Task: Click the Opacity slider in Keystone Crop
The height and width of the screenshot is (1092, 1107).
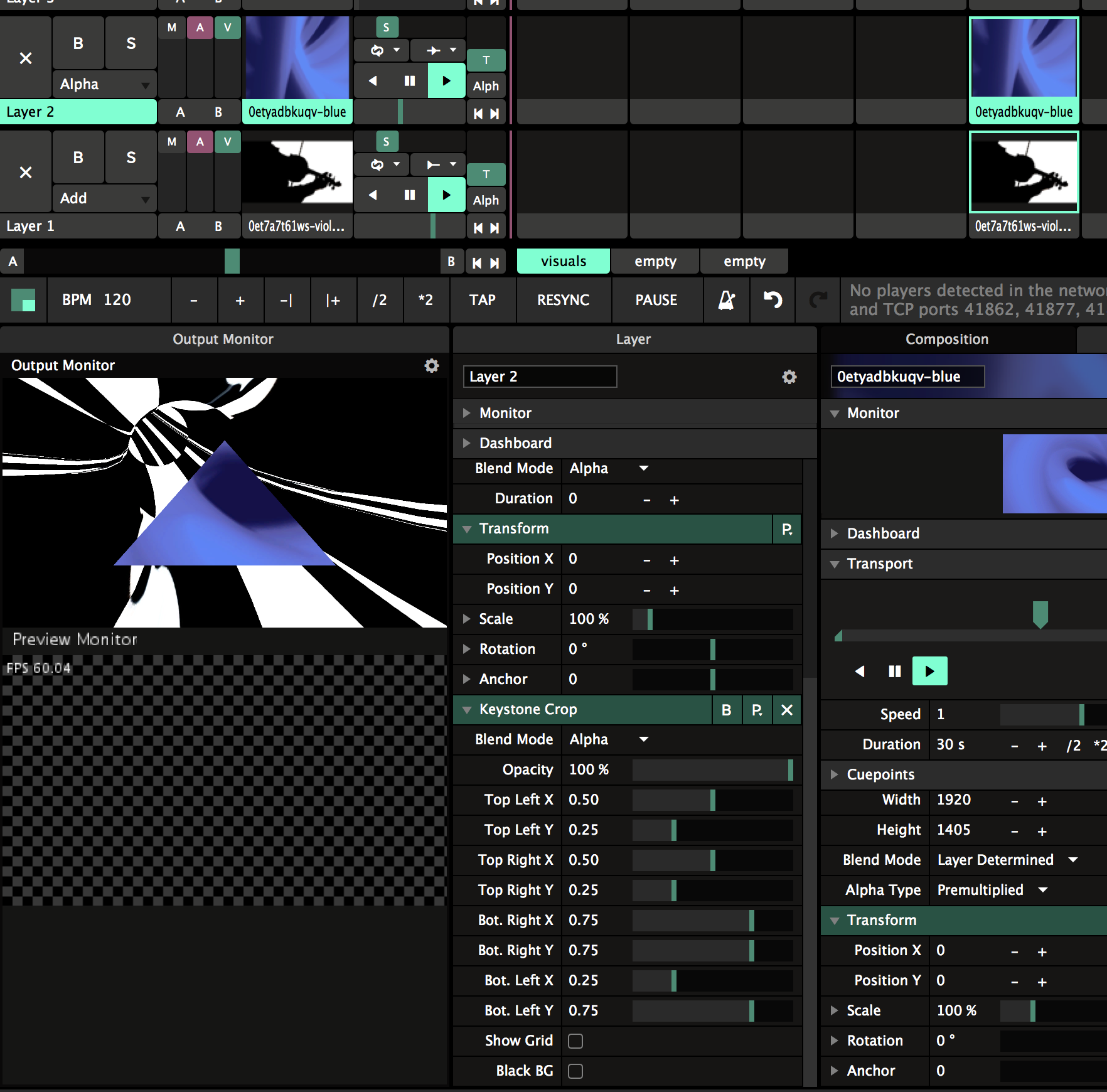Action: pyautogui.click(x=712, y=770)
